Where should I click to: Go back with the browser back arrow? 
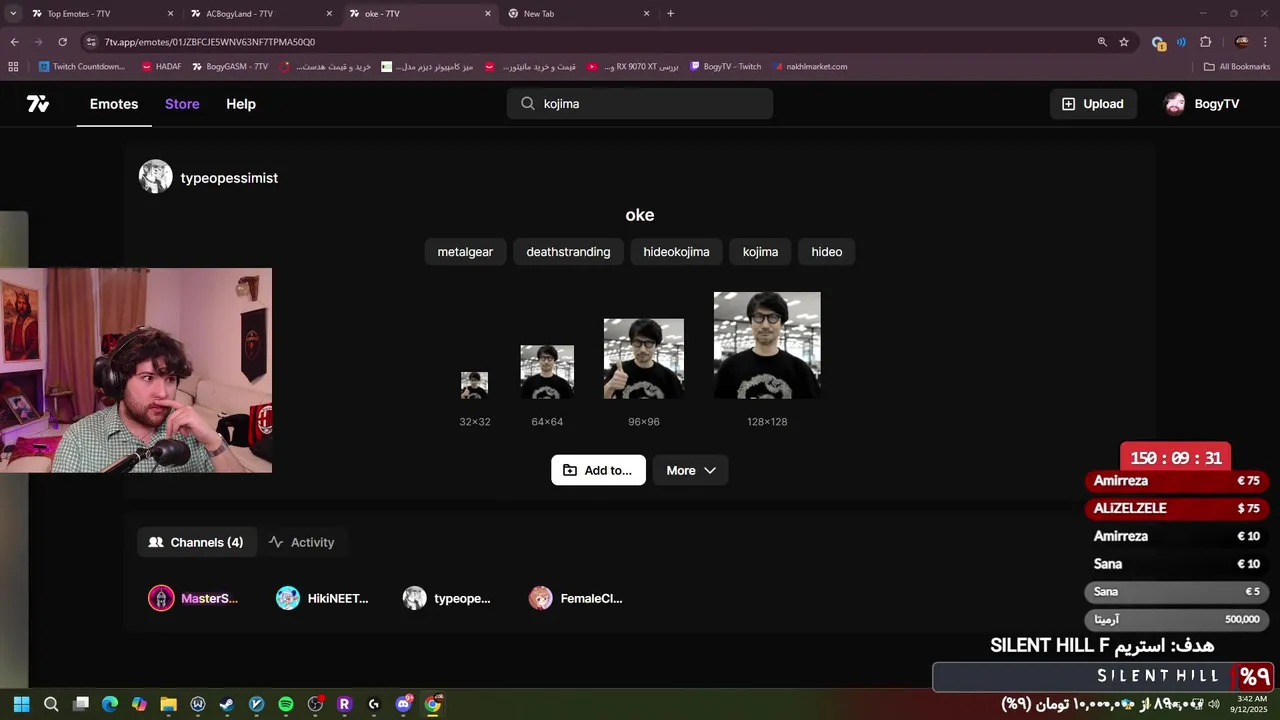pyautogui.click(x=14, y=42)
